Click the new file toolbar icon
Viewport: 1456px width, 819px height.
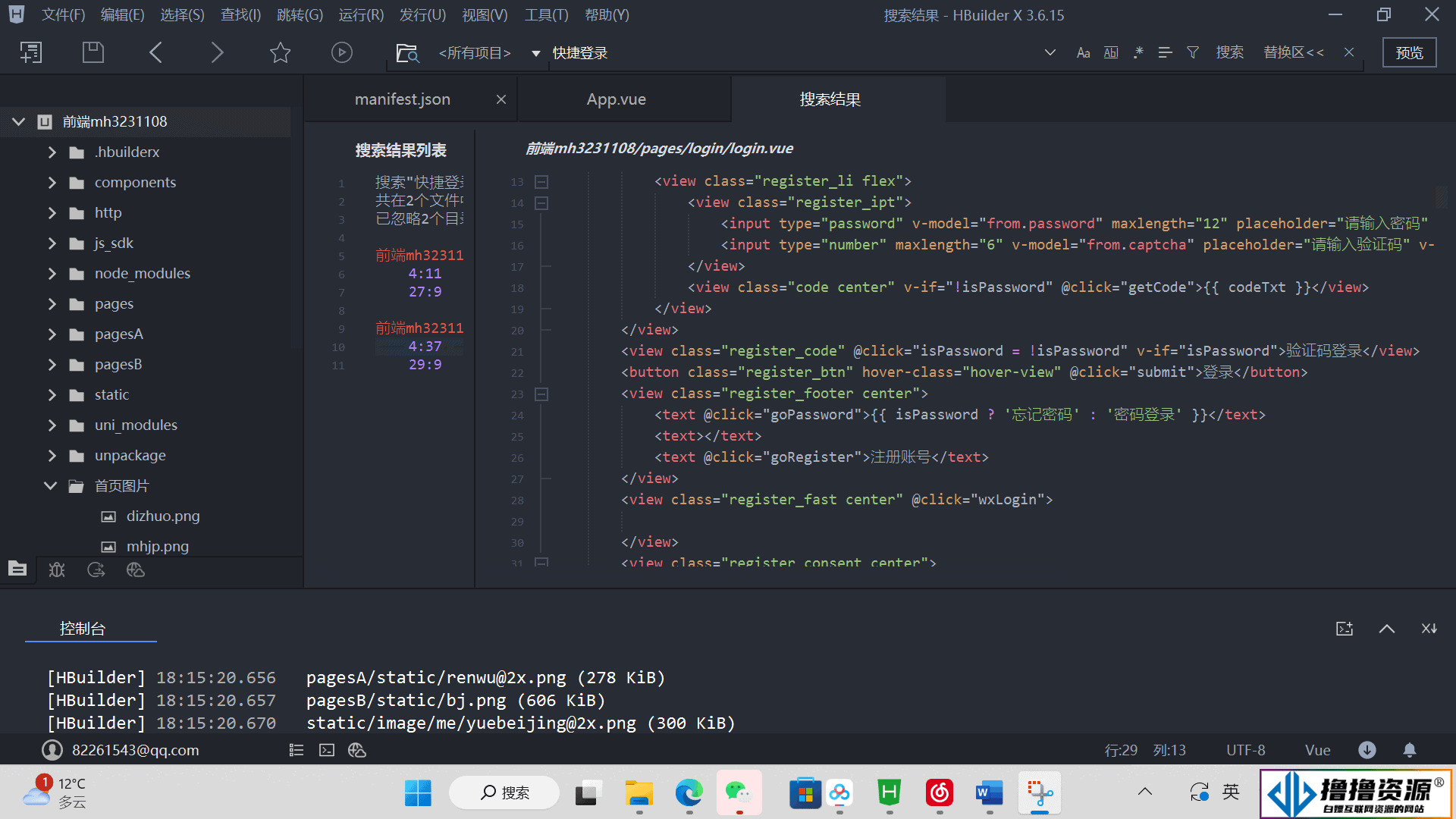(31, 52)
